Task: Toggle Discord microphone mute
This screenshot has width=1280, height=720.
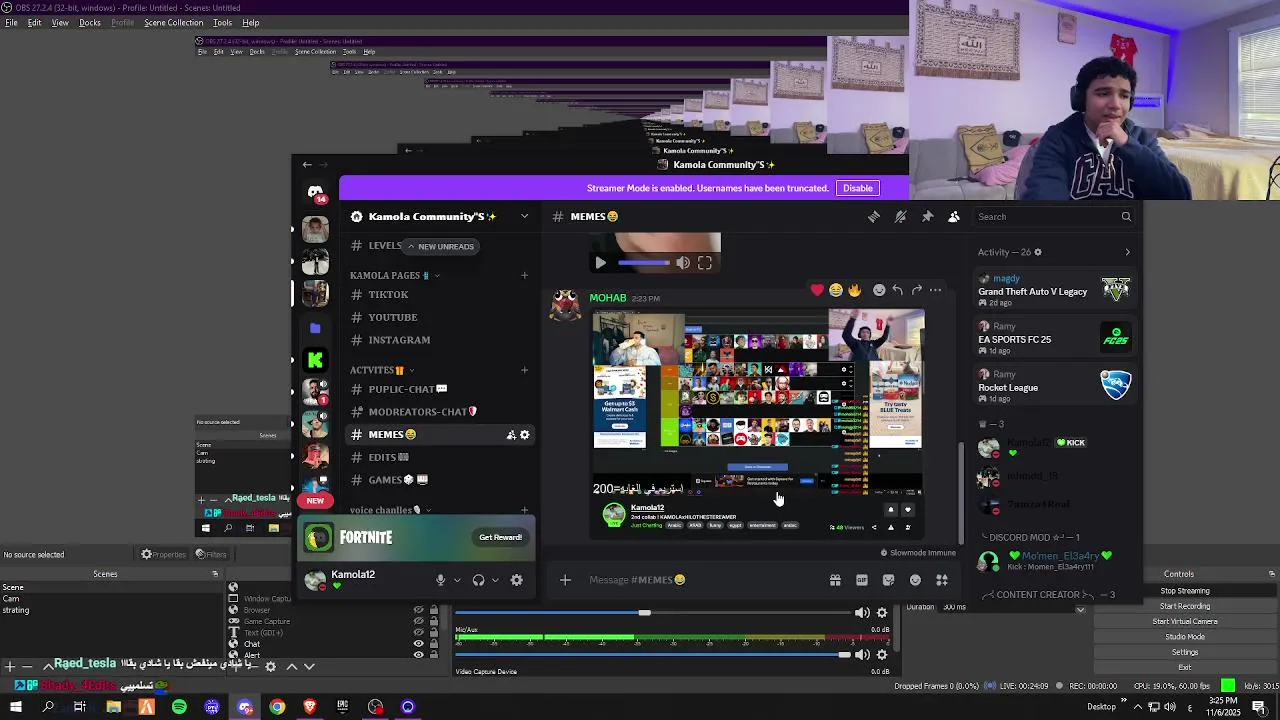Action: (x=440, y=580)
